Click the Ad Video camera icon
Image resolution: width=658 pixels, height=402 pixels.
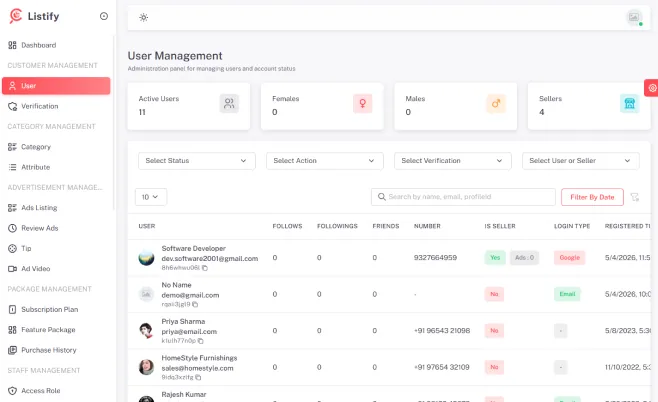(12, 269)
